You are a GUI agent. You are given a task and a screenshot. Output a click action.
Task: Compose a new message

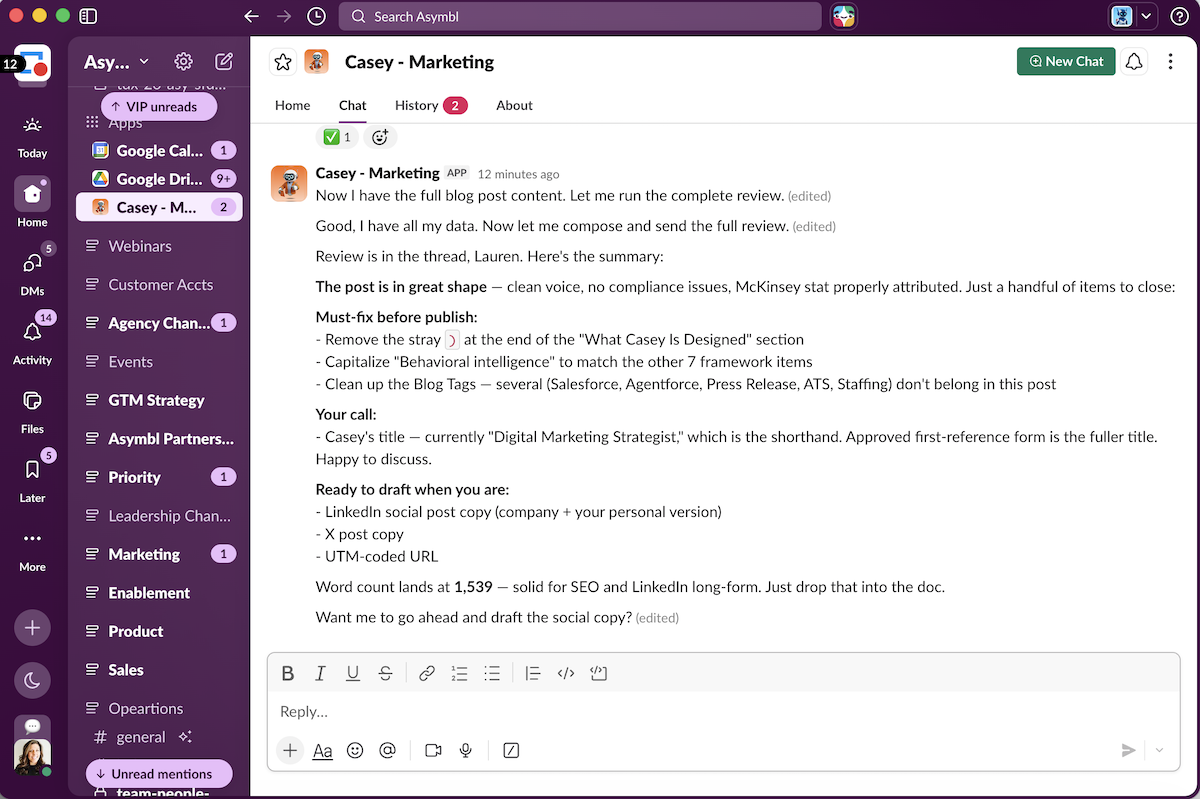coord(224,62)
